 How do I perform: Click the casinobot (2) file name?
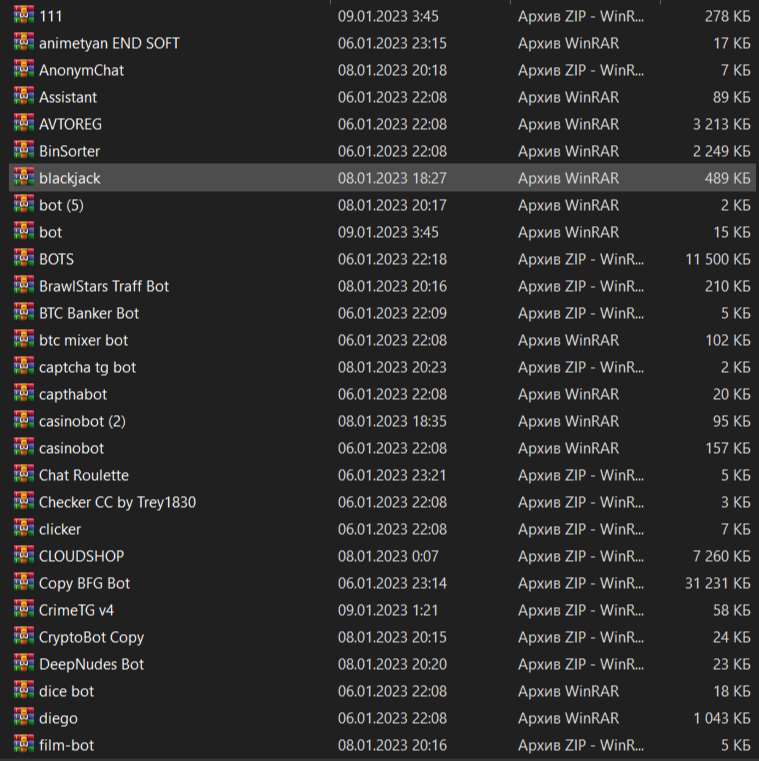coord(82,421)
